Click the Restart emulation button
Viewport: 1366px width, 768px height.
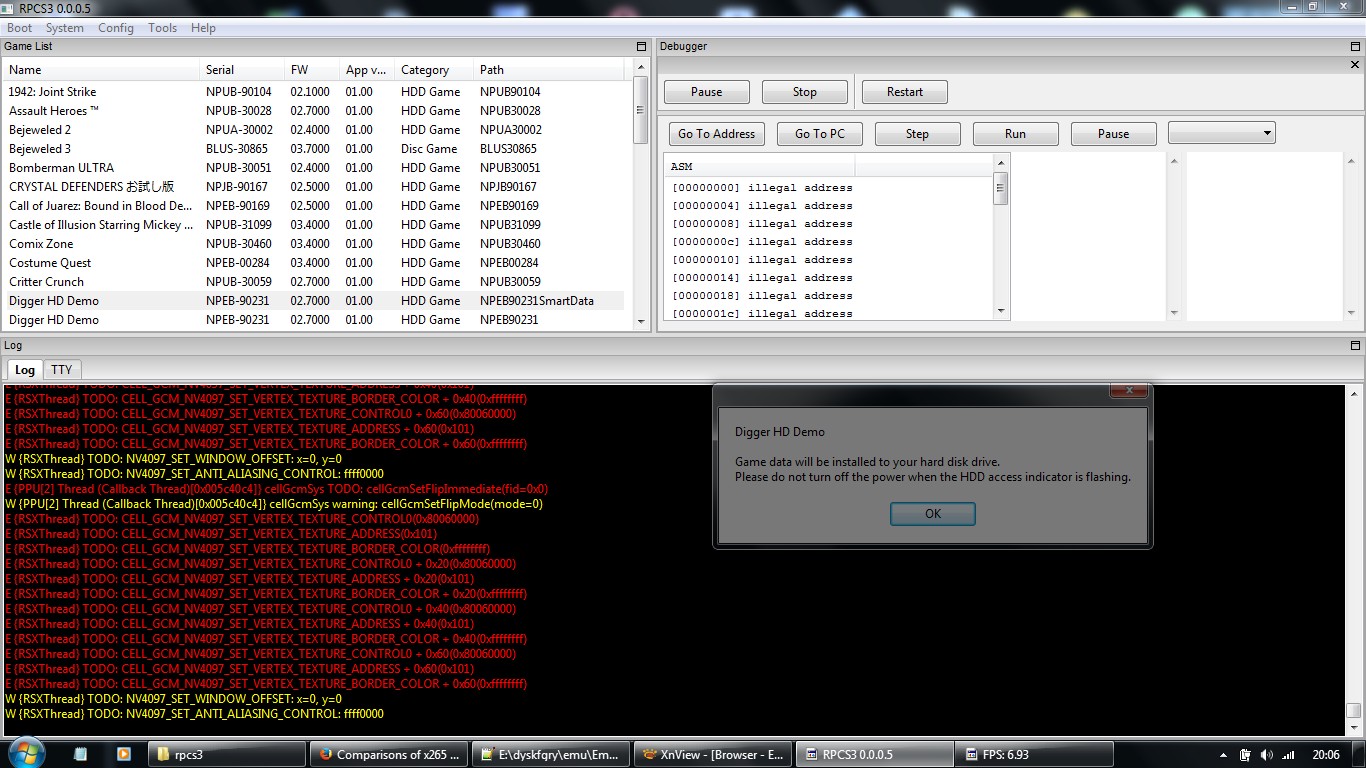click(x=904, y=92)
